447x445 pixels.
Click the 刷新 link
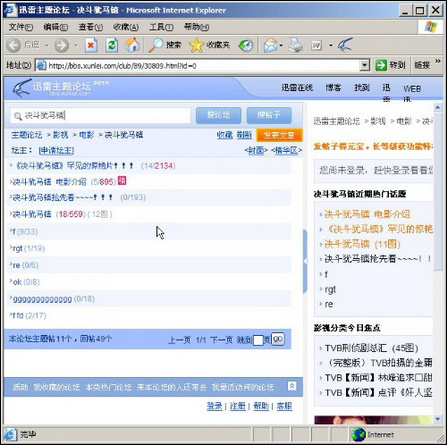click(x=244, y=135)
